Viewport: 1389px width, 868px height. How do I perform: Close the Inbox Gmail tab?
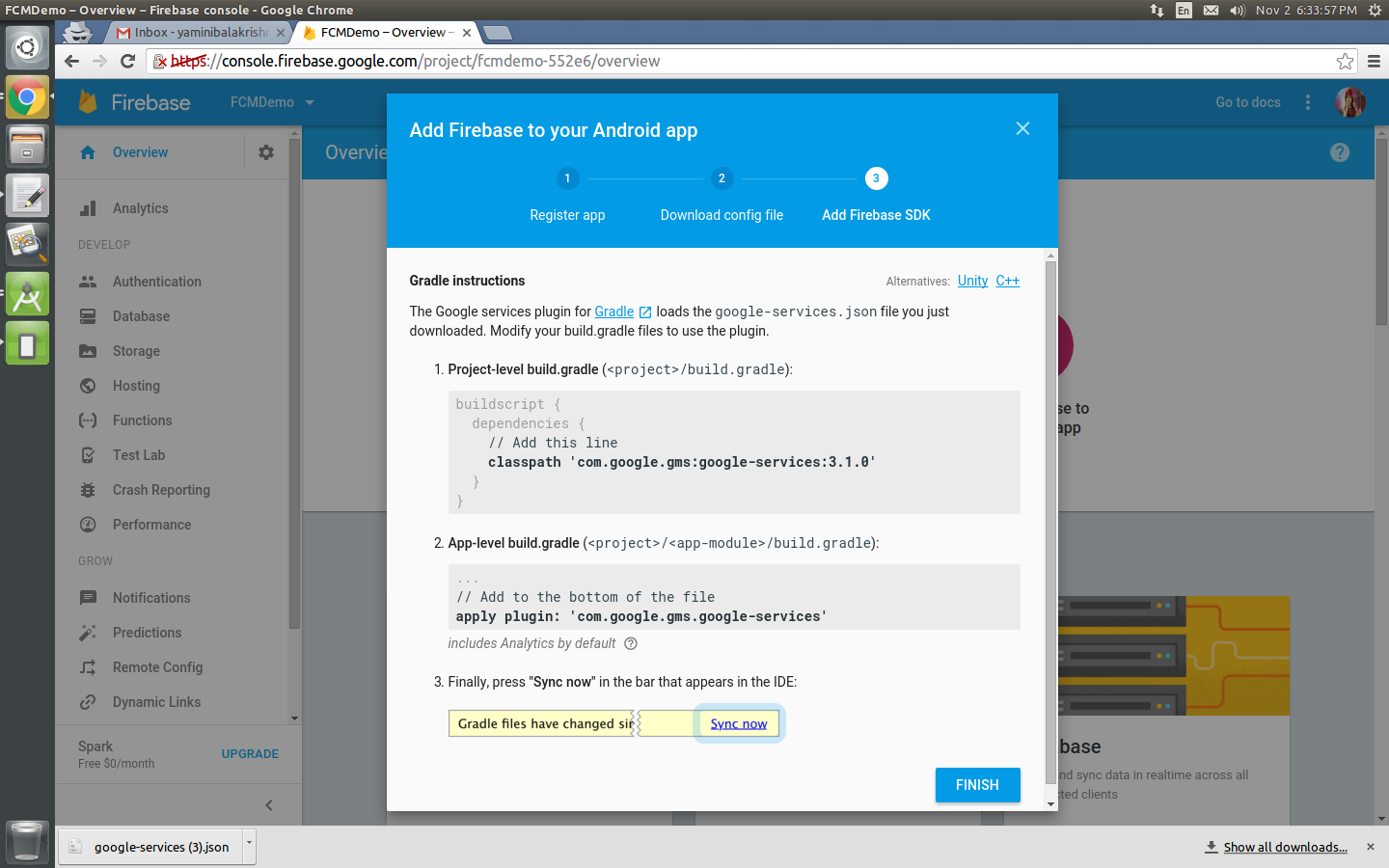(x=281, y=33)
